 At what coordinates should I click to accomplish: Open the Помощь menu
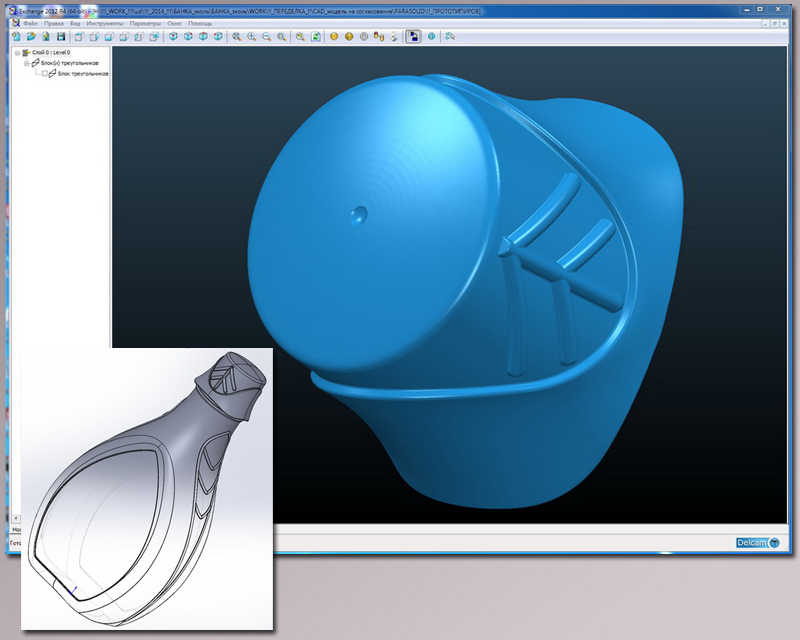click(199, 23)
